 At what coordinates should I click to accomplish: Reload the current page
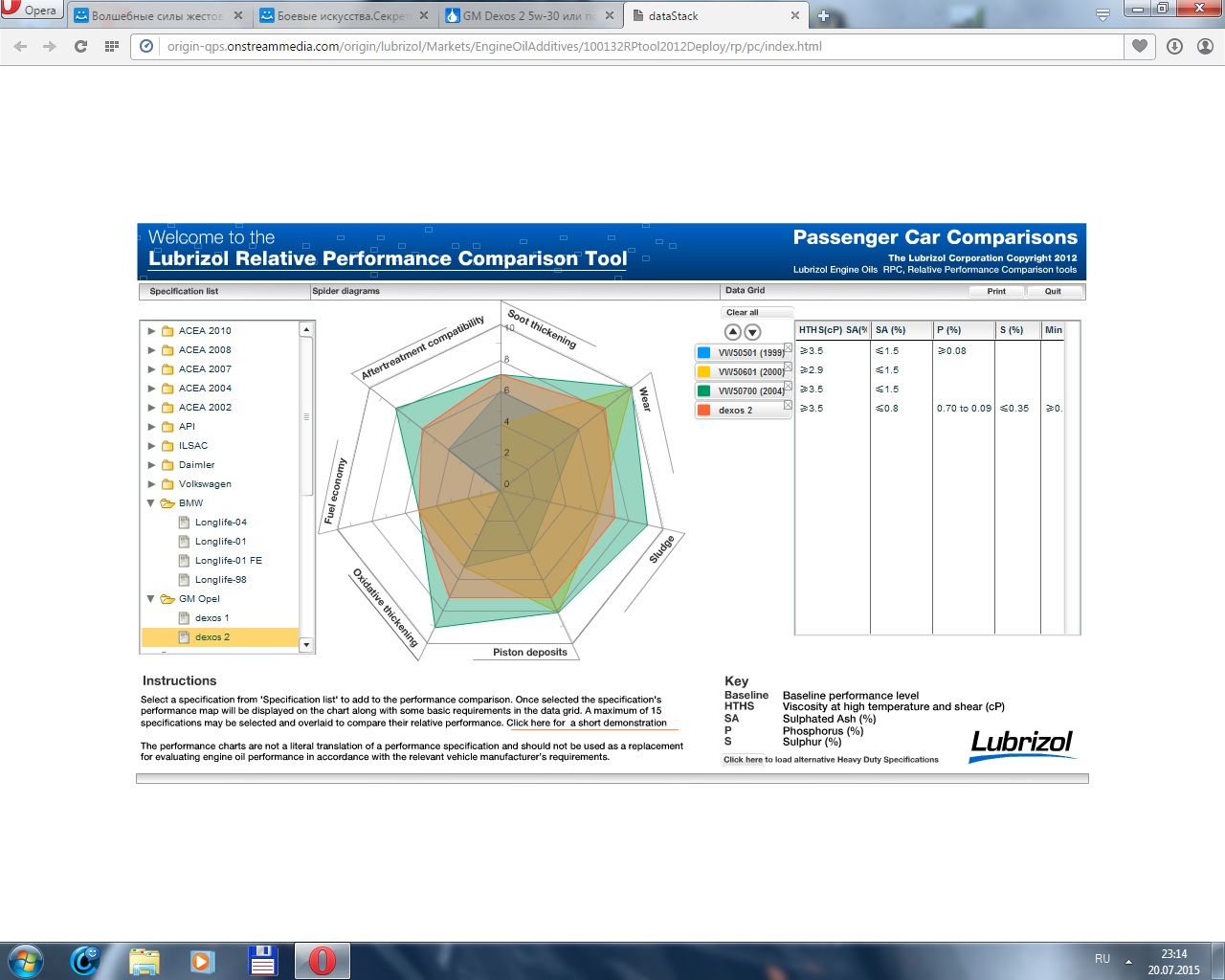coord(81,46)
